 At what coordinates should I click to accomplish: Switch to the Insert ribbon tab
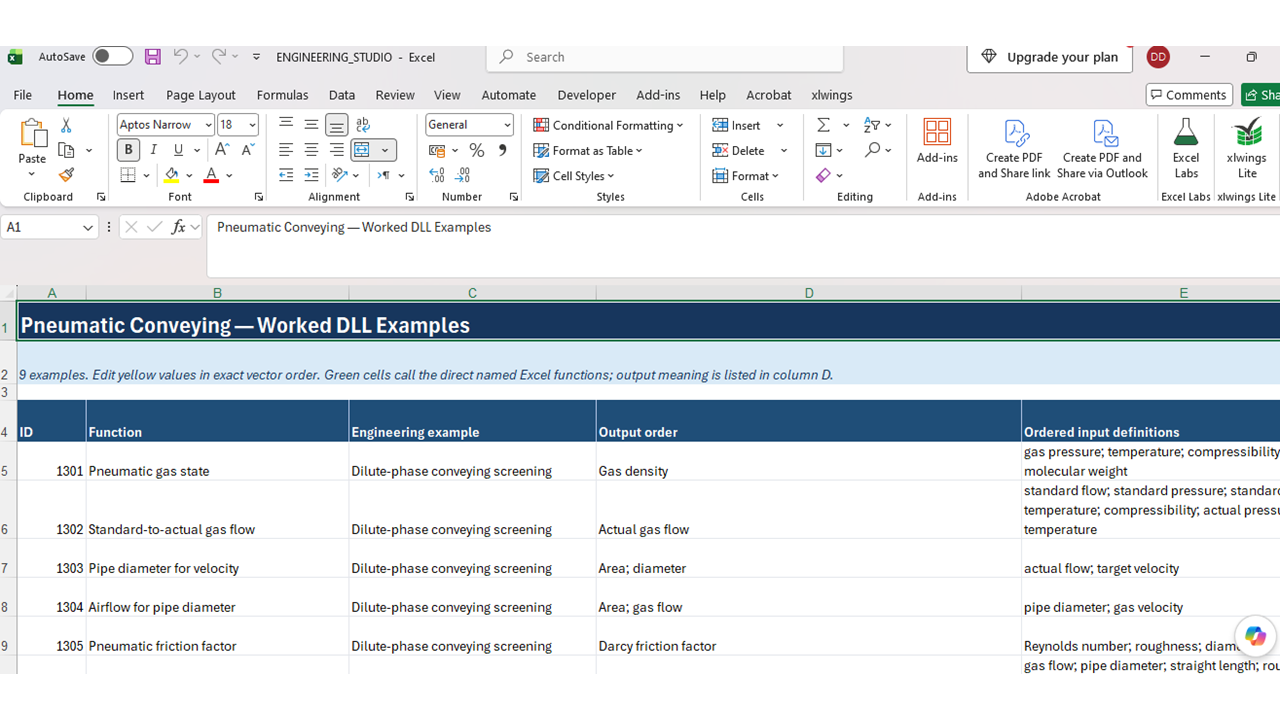128,95
